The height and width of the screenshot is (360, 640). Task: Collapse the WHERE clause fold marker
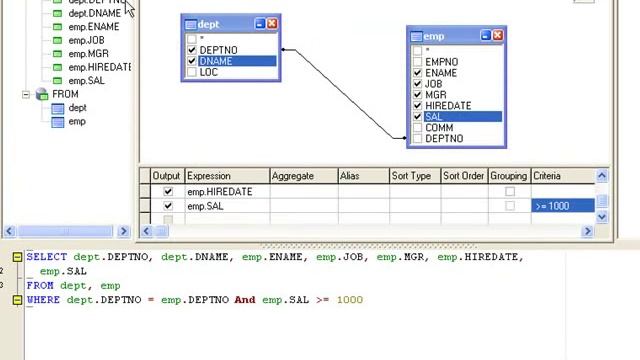tap(17, 300)
